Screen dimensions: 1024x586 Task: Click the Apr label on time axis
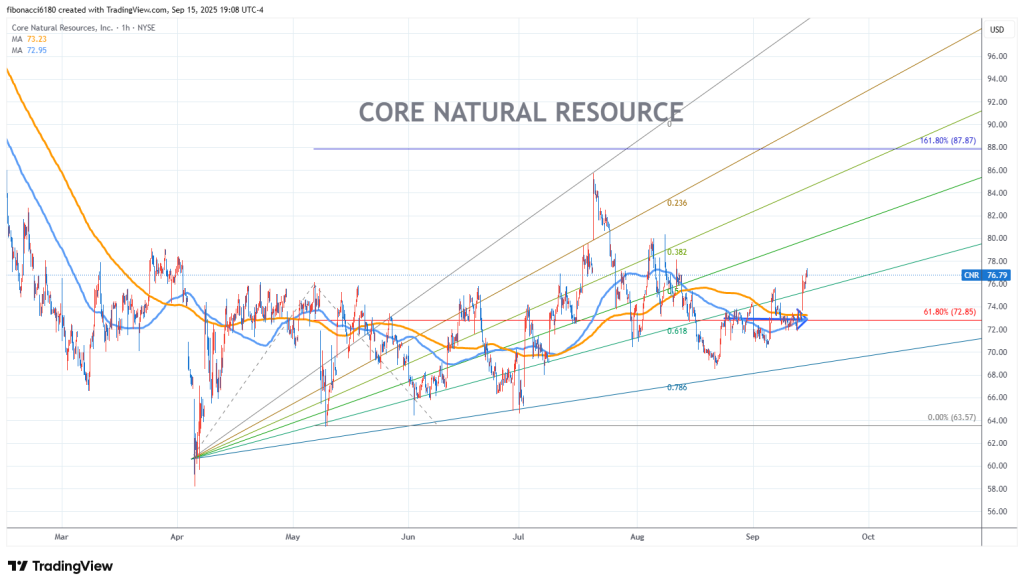177,537
